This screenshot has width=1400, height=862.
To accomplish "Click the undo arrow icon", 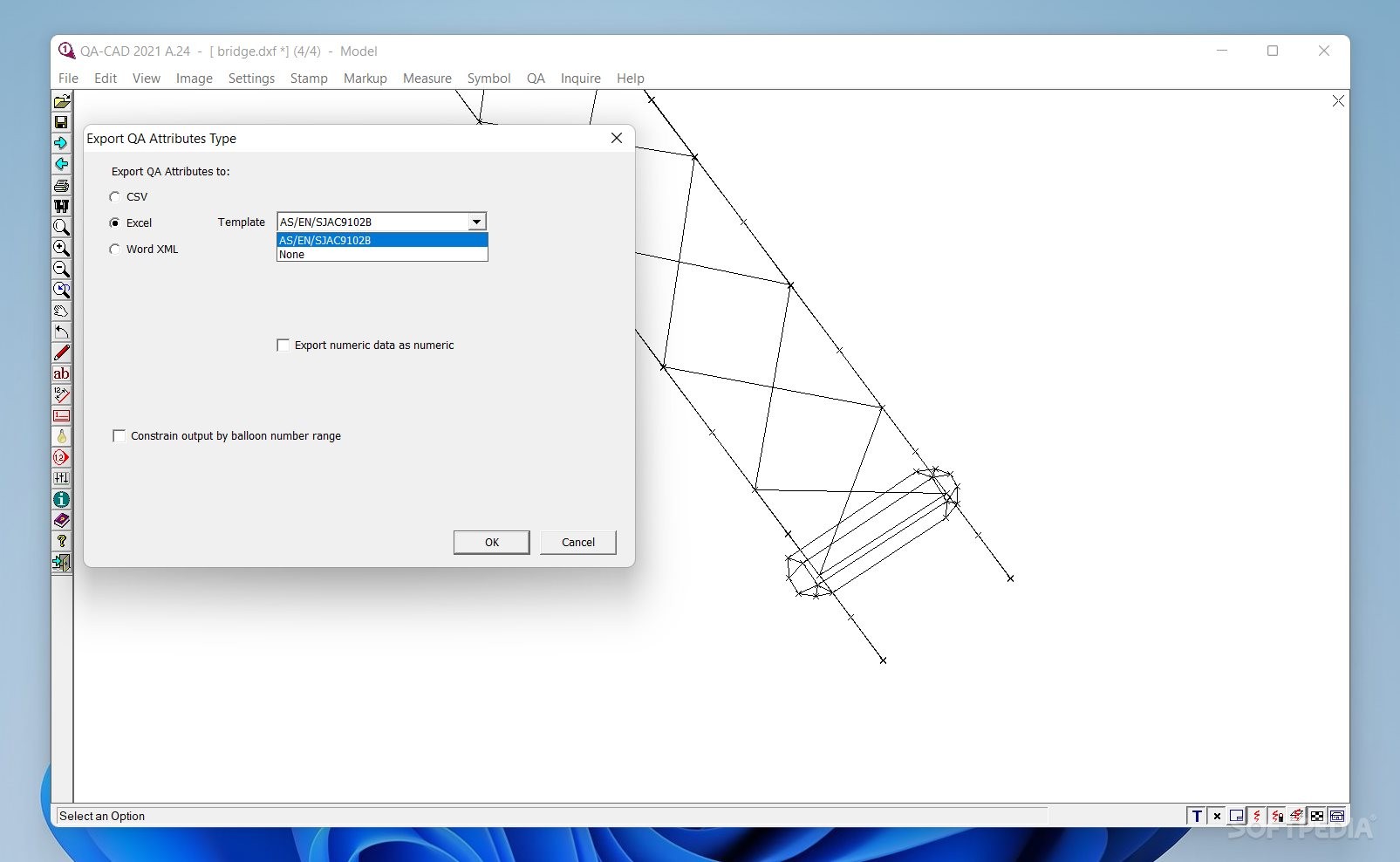I will pyautogui.click(x=61, y=332).
